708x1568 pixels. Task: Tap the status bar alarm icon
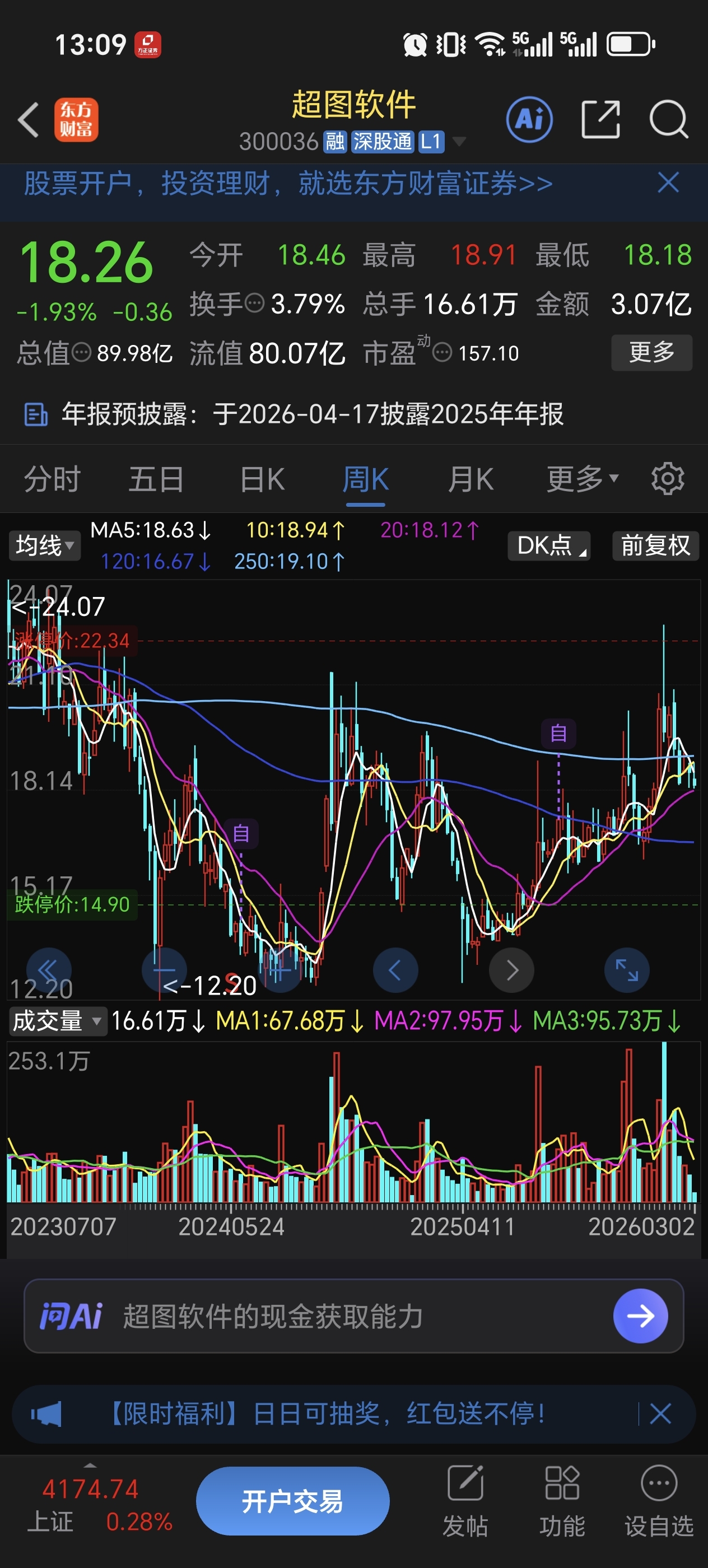[415, 44]
